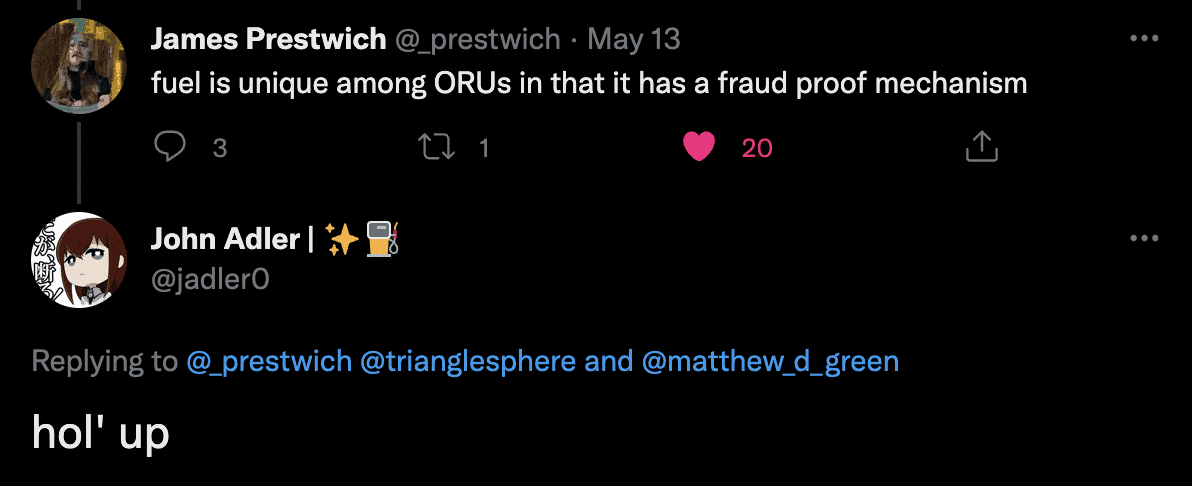1192x486 pixels.
Task: Open the @matthew_d_green mention
Action: tap(769, 361)
